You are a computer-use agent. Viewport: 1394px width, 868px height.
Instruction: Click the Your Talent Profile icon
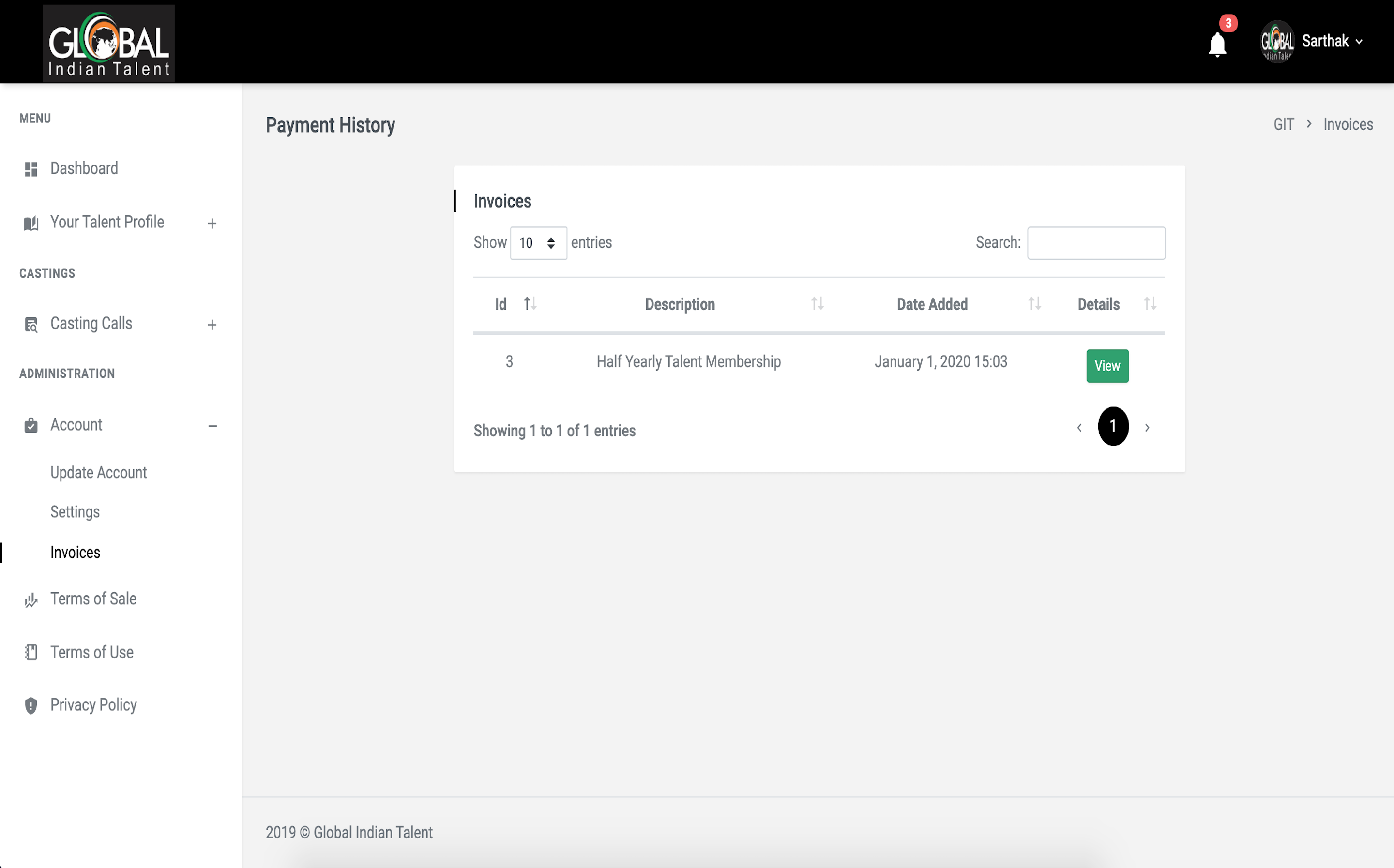[x=31, y=223]
